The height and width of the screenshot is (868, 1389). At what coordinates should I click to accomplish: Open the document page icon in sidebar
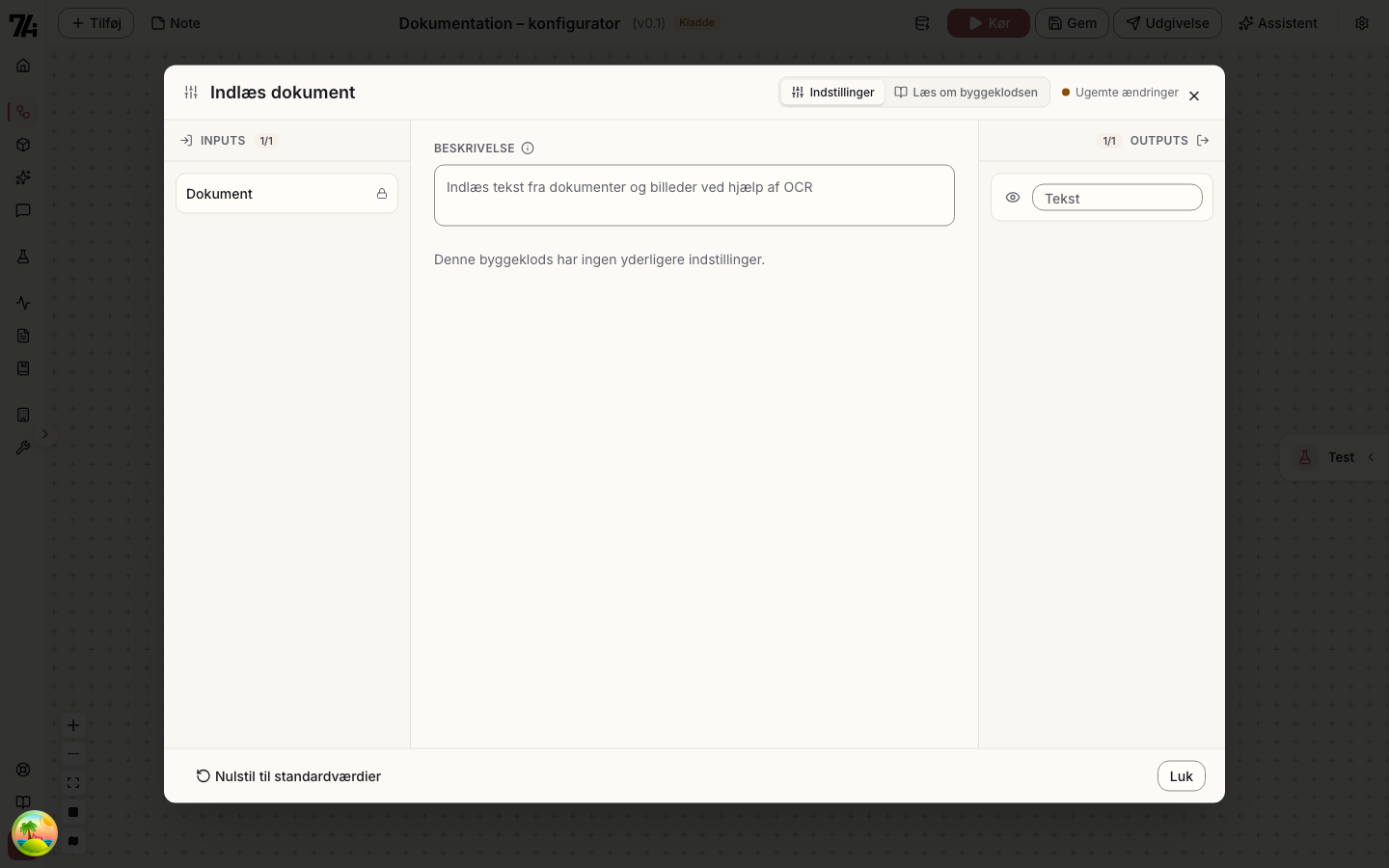[23, 336]
